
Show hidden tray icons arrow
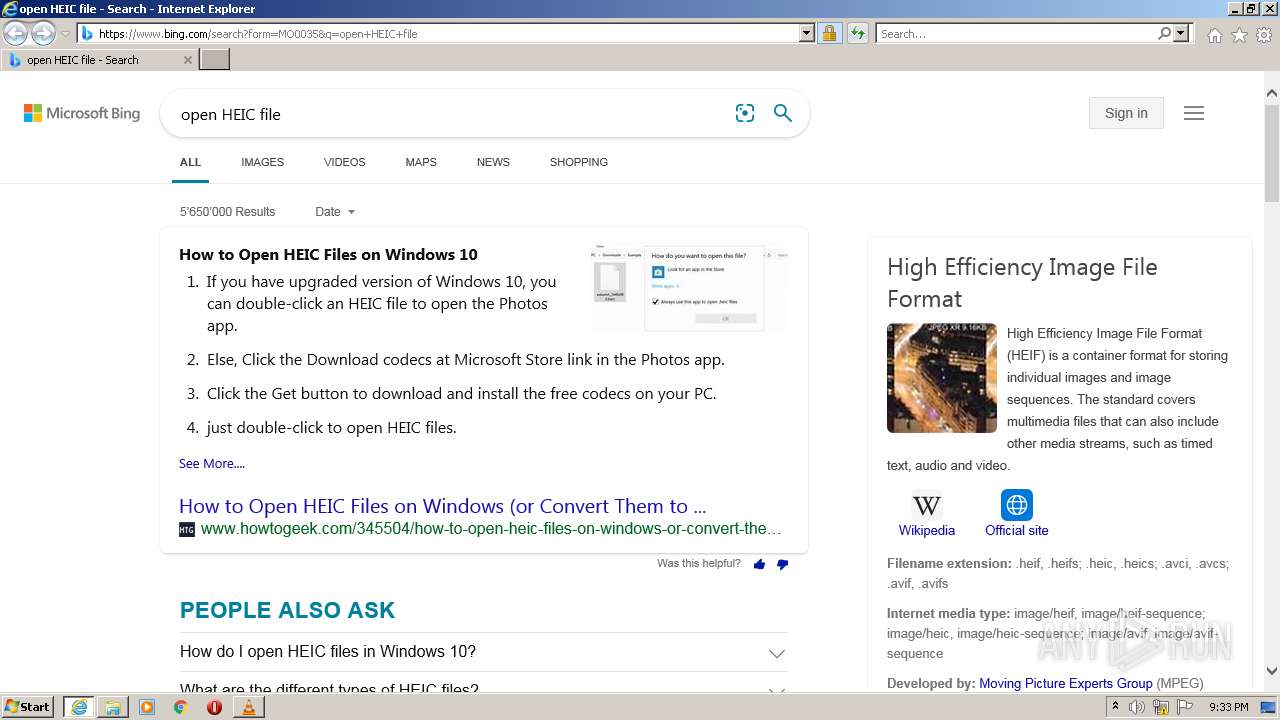pyautogui.click(x=1116, y=707)
